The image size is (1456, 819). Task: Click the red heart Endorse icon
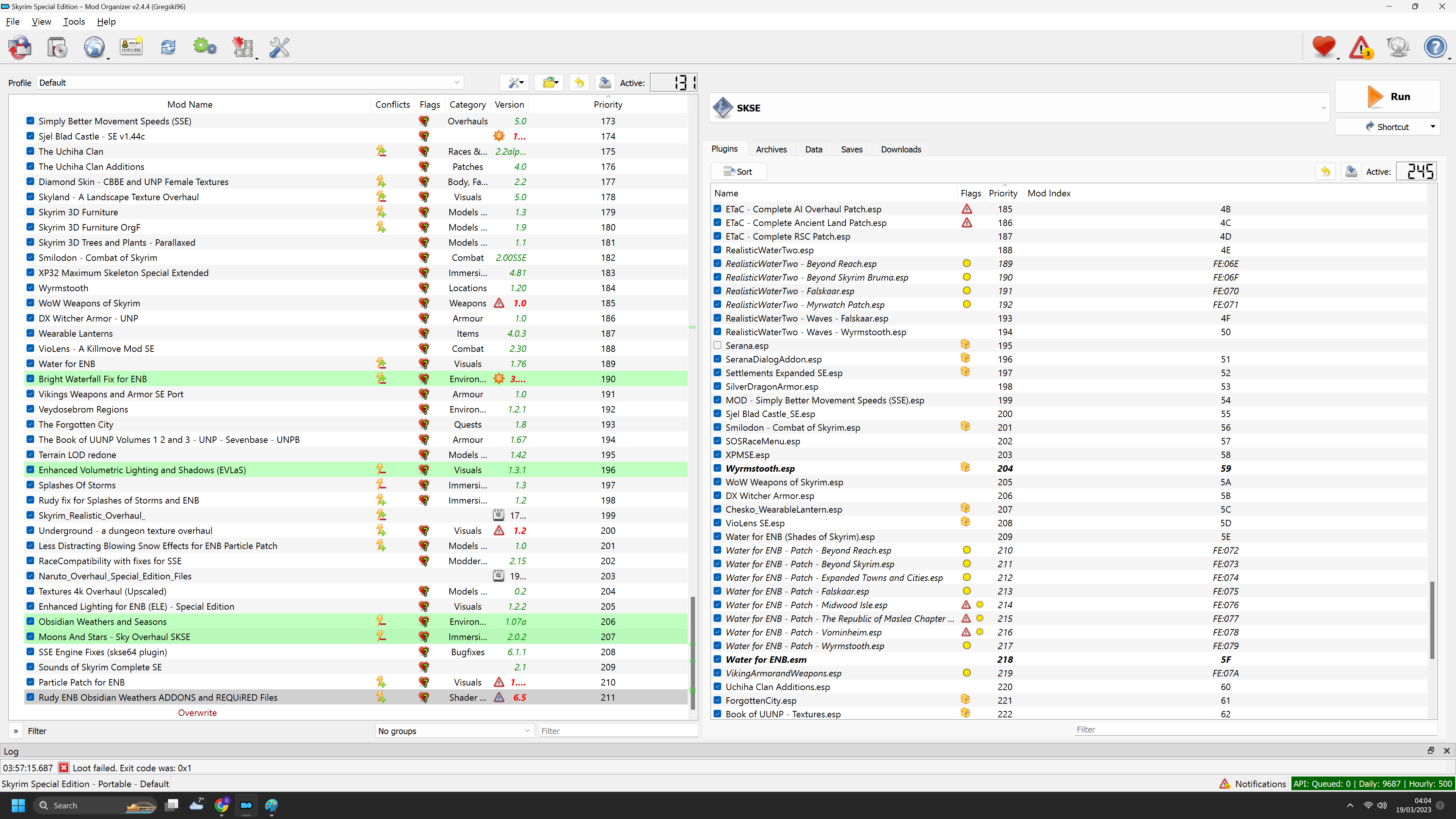(1324, 47)
